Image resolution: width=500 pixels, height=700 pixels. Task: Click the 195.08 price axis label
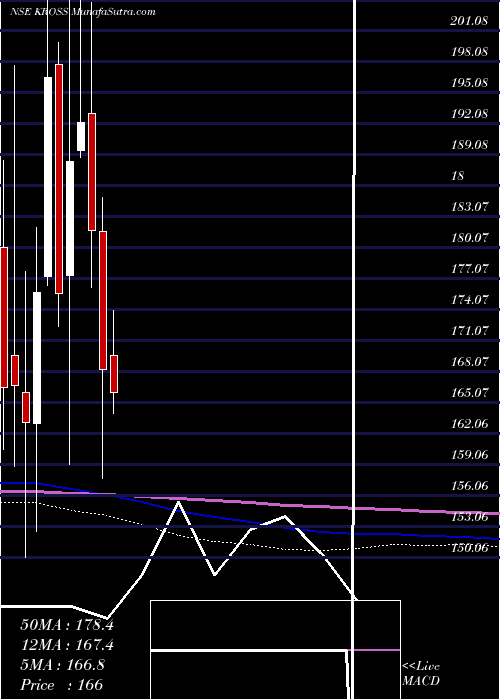pyautogui.click(x=468, y=83)
